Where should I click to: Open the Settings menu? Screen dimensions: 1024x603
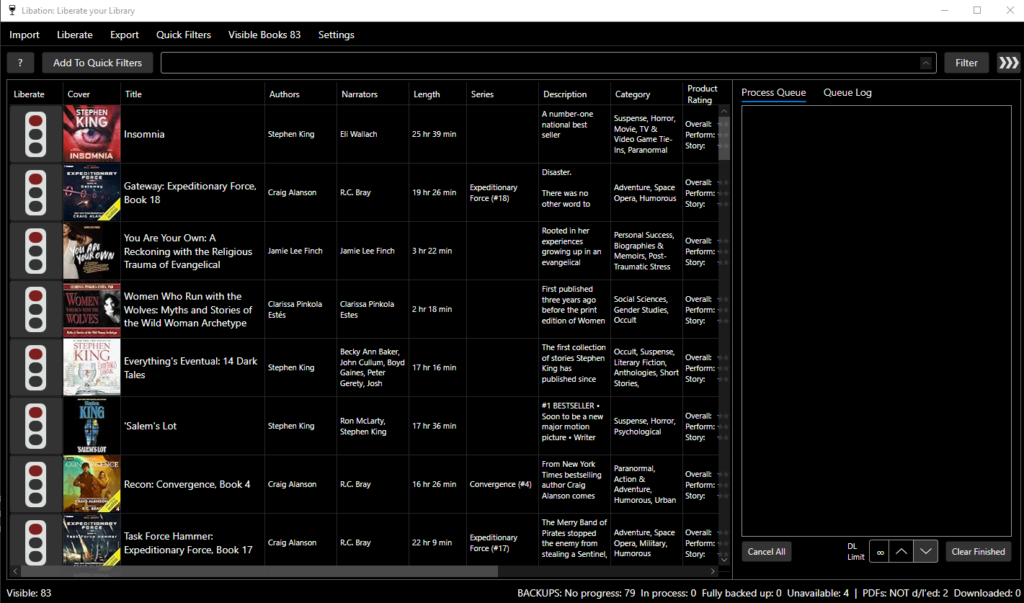click(x=336, y=35)
